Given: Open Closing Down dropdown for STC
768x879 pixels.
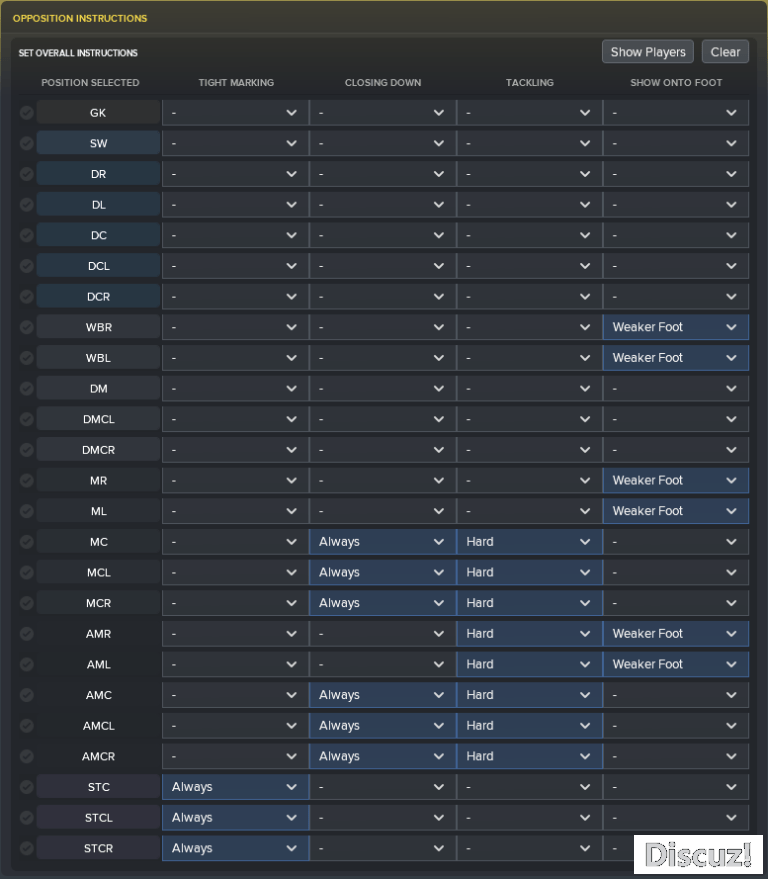Looking at the screenshot, I should [x=382, y=787].
